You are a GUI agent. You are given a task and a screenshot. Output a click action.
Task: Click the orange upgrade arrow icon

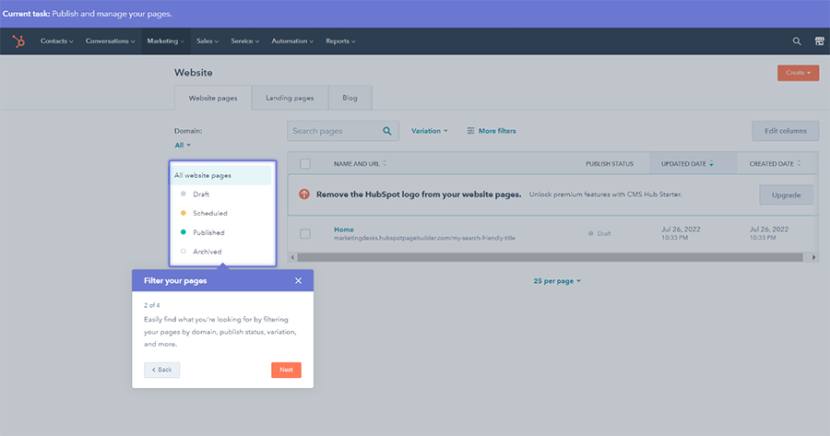[304, 194]
